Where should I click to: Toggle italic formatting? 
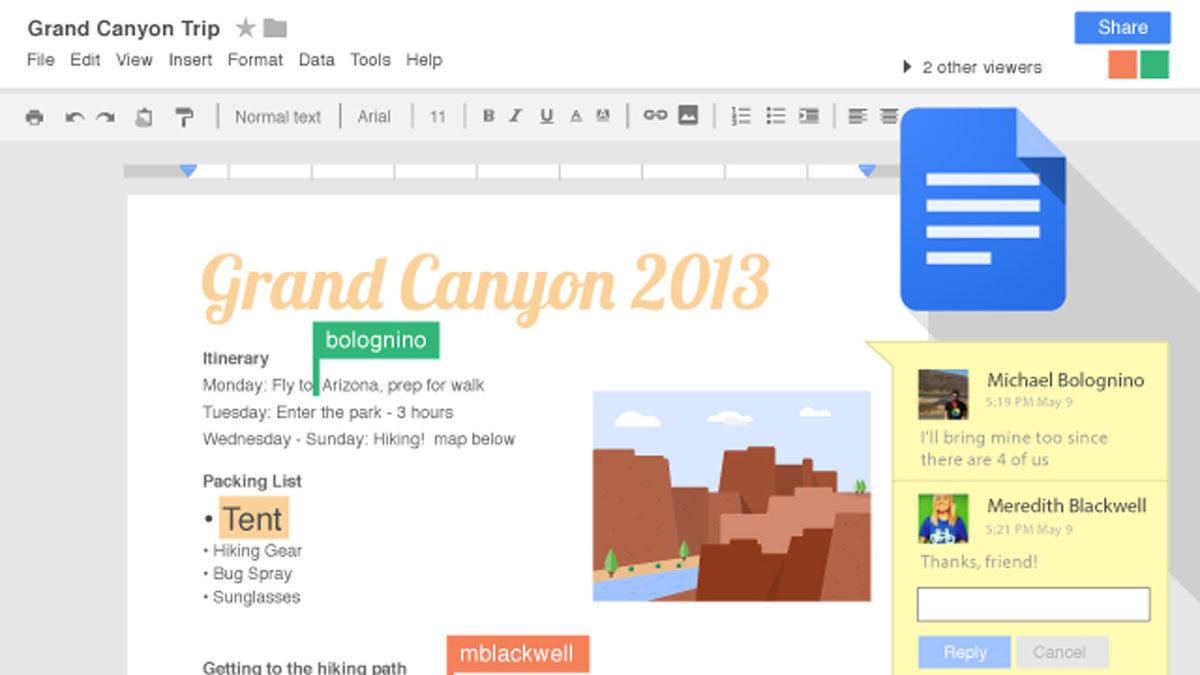tap(516, 116)
